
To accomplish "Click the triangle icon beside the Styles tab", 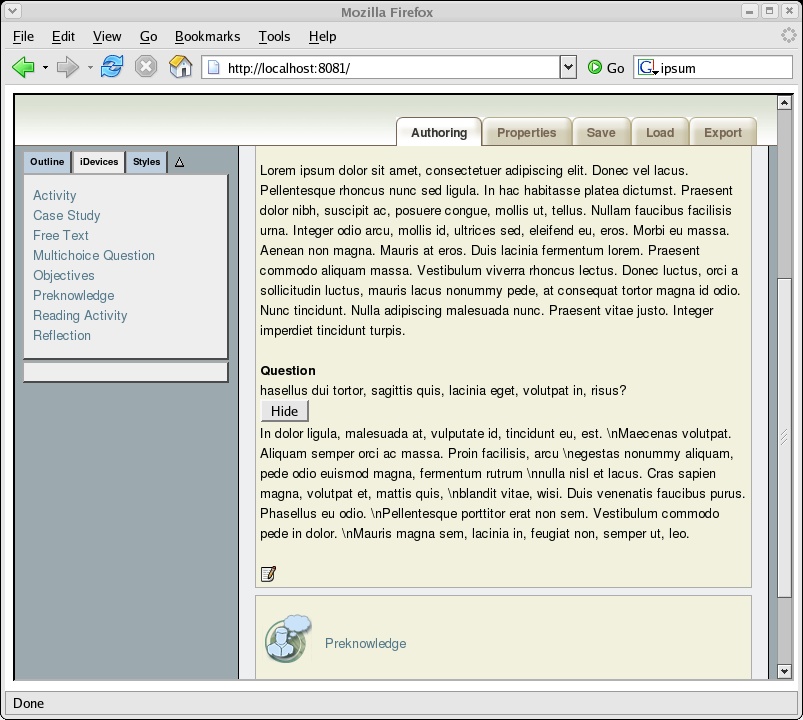I will pos(179,162).
